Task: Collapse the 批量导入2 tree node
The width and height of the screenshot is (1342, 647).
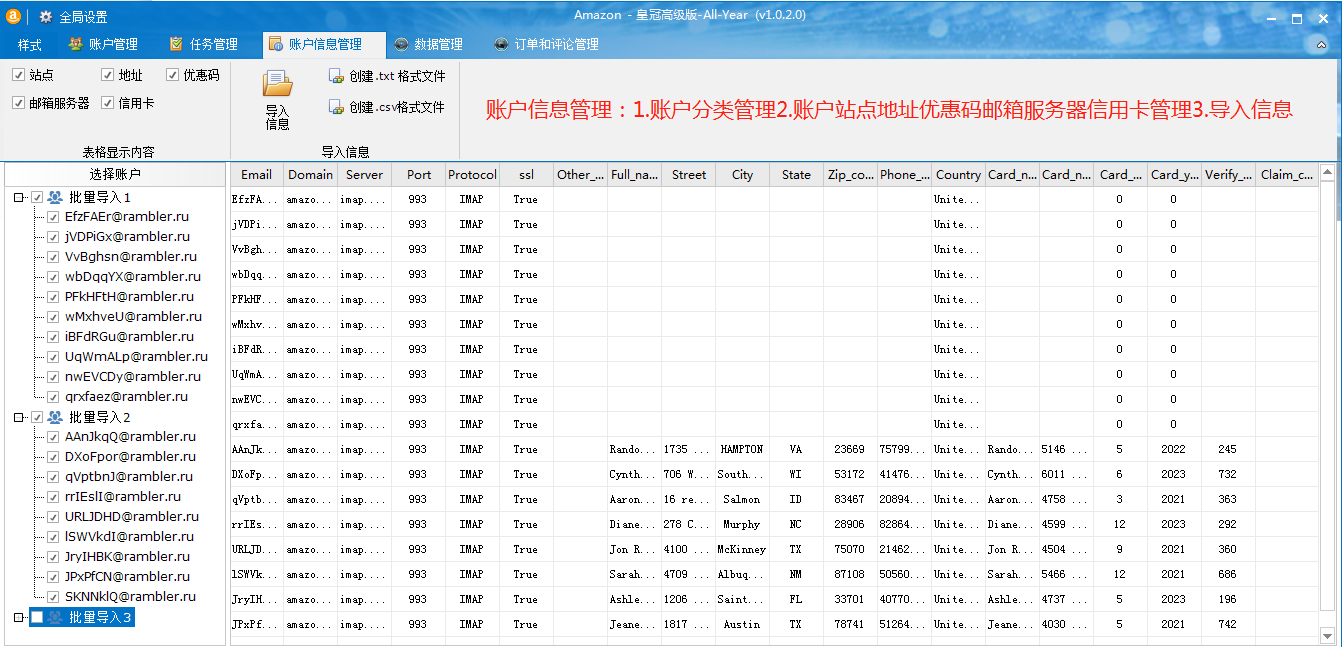Action: coord(19,417)
